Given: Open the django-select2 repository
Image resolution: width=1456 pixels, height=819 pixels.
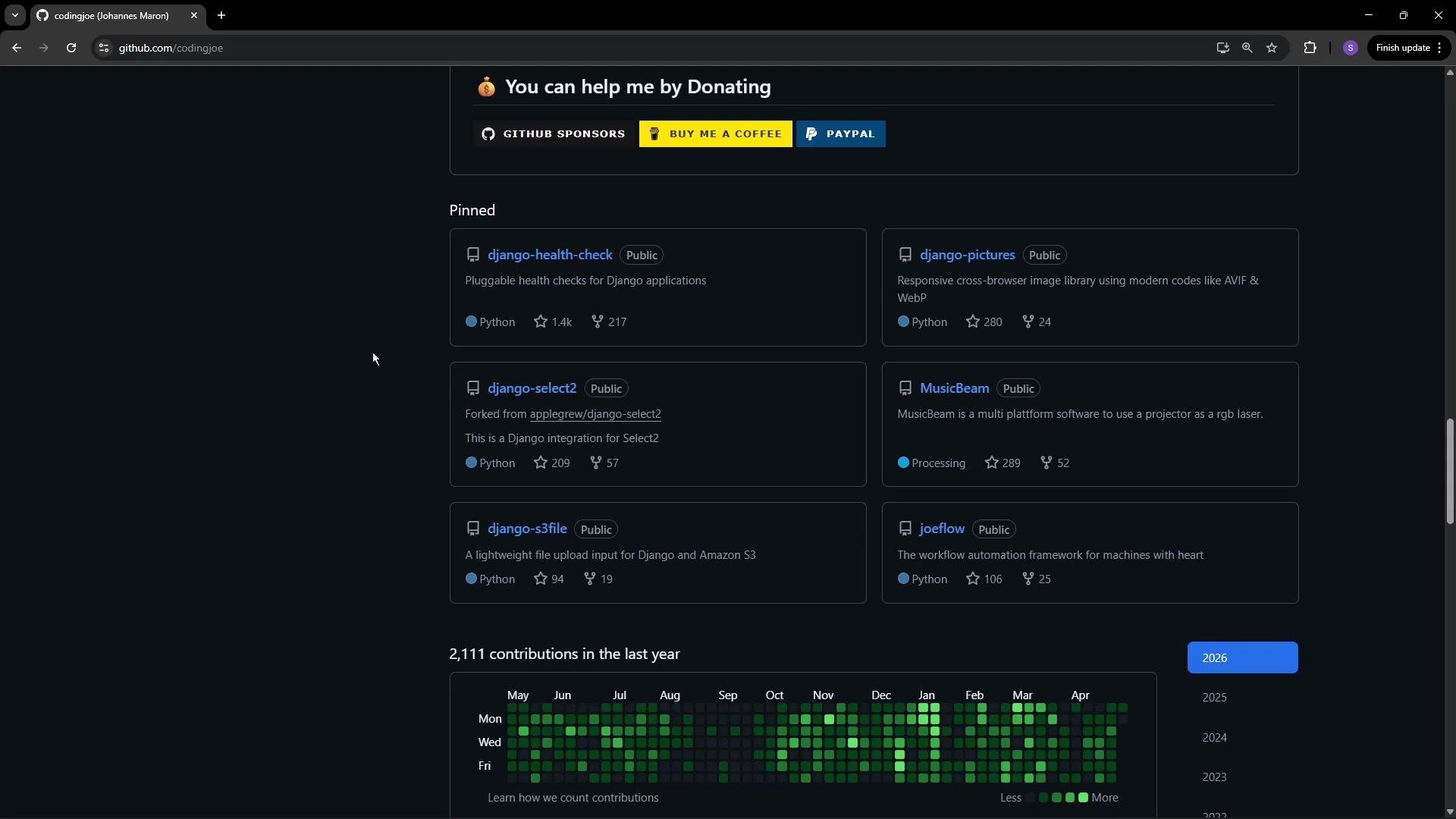Looking at the screenshot, I should coord(532,388).
